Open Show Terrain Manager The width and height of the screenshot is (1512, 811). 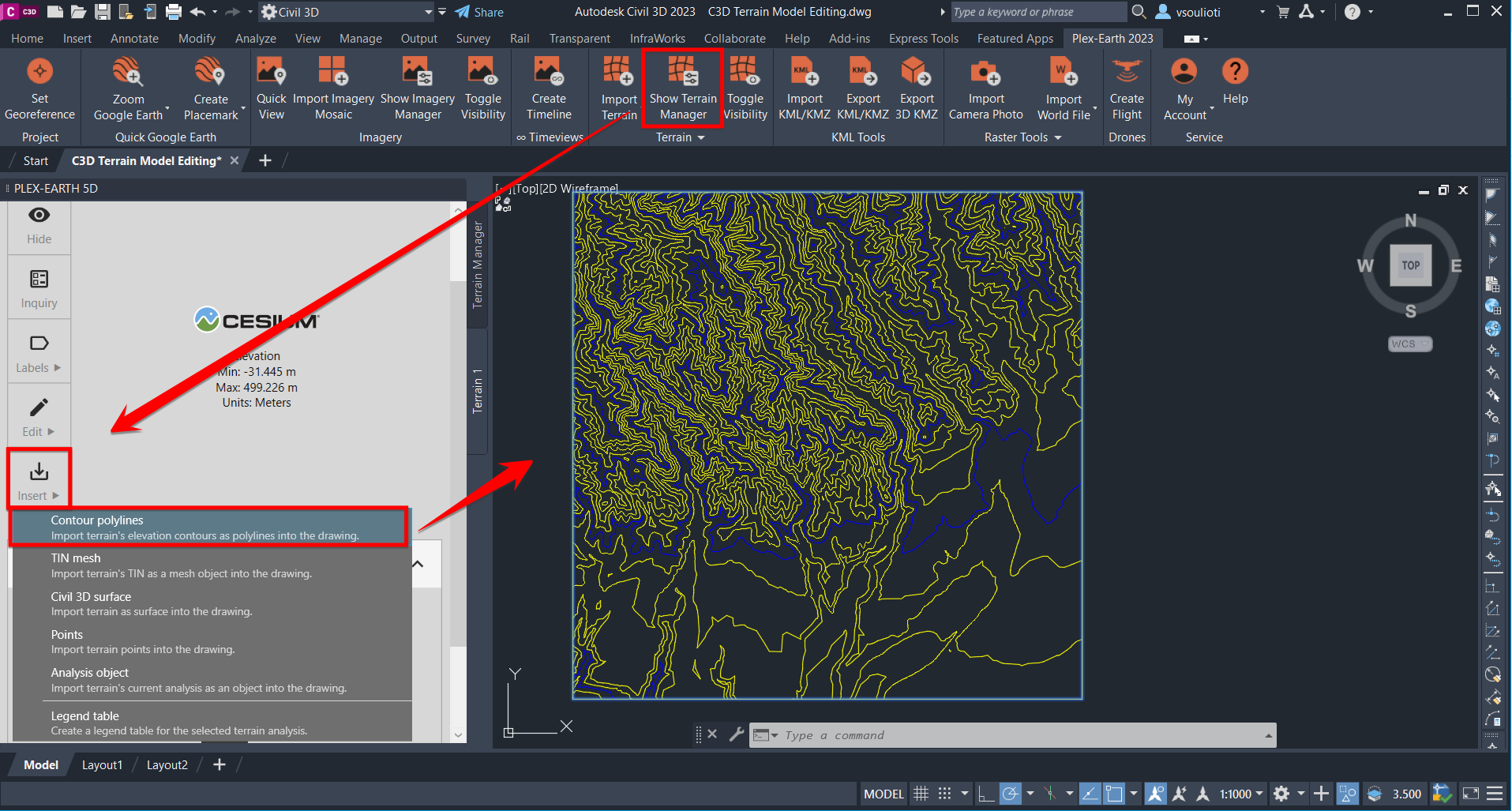(683, 89)
